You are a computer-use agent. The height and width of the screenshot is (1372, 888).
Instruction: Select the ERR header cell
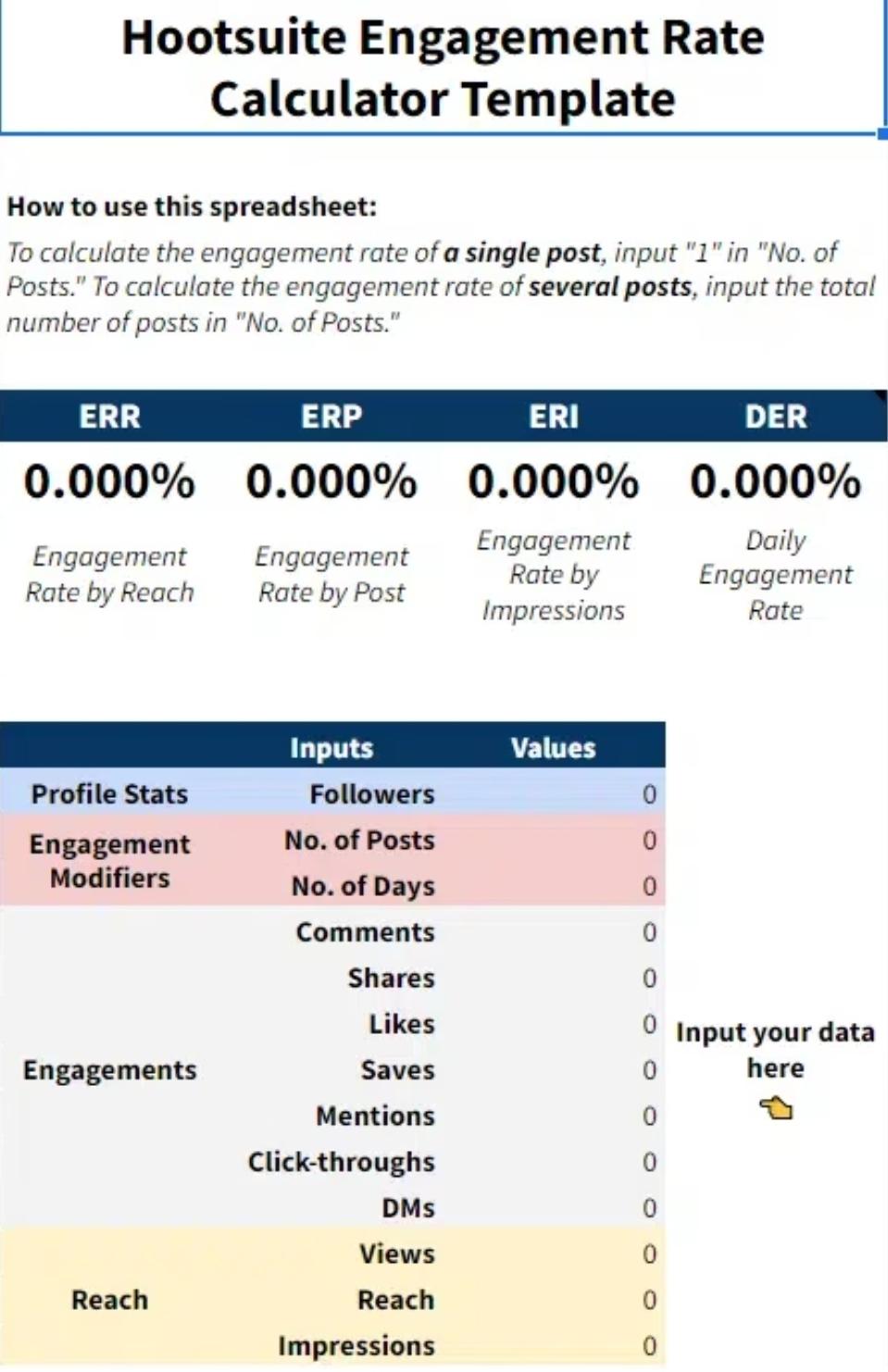click(x=110, y=417)
